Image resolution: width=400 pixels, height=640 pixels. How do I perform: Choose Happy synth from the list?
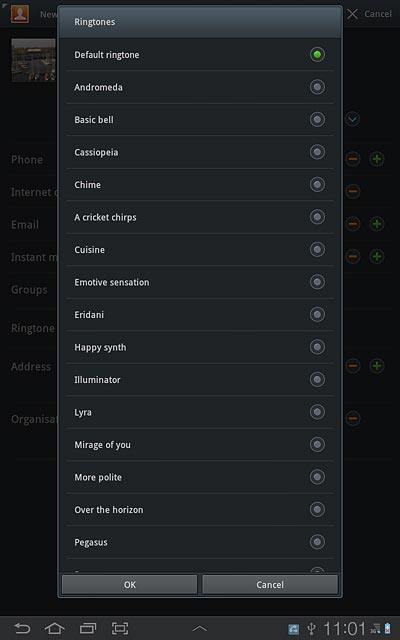[200, 347]
